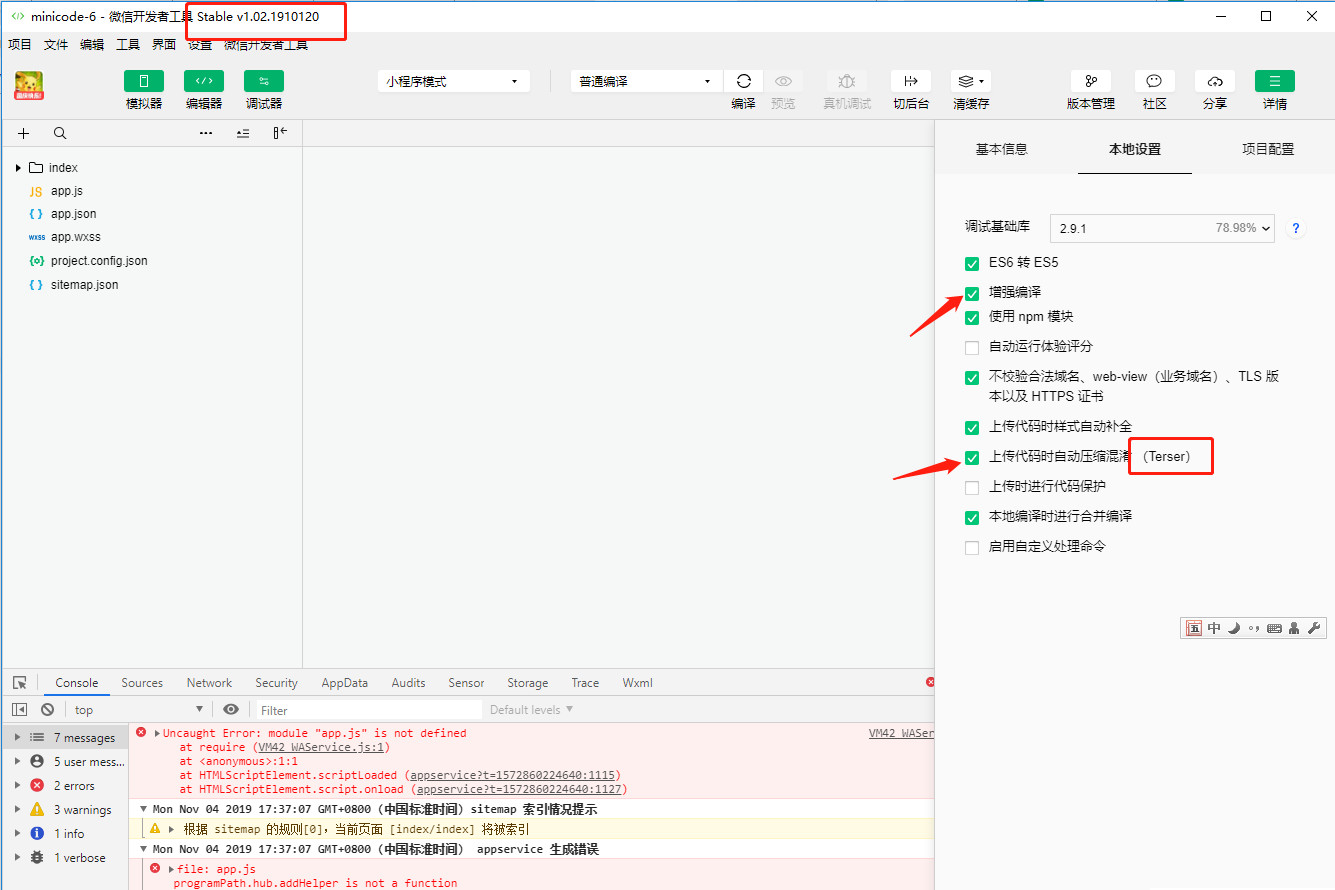Screen dimensions: 1335x890
Task: Click the 预览 preview eye icon
Action: (783, 81)
